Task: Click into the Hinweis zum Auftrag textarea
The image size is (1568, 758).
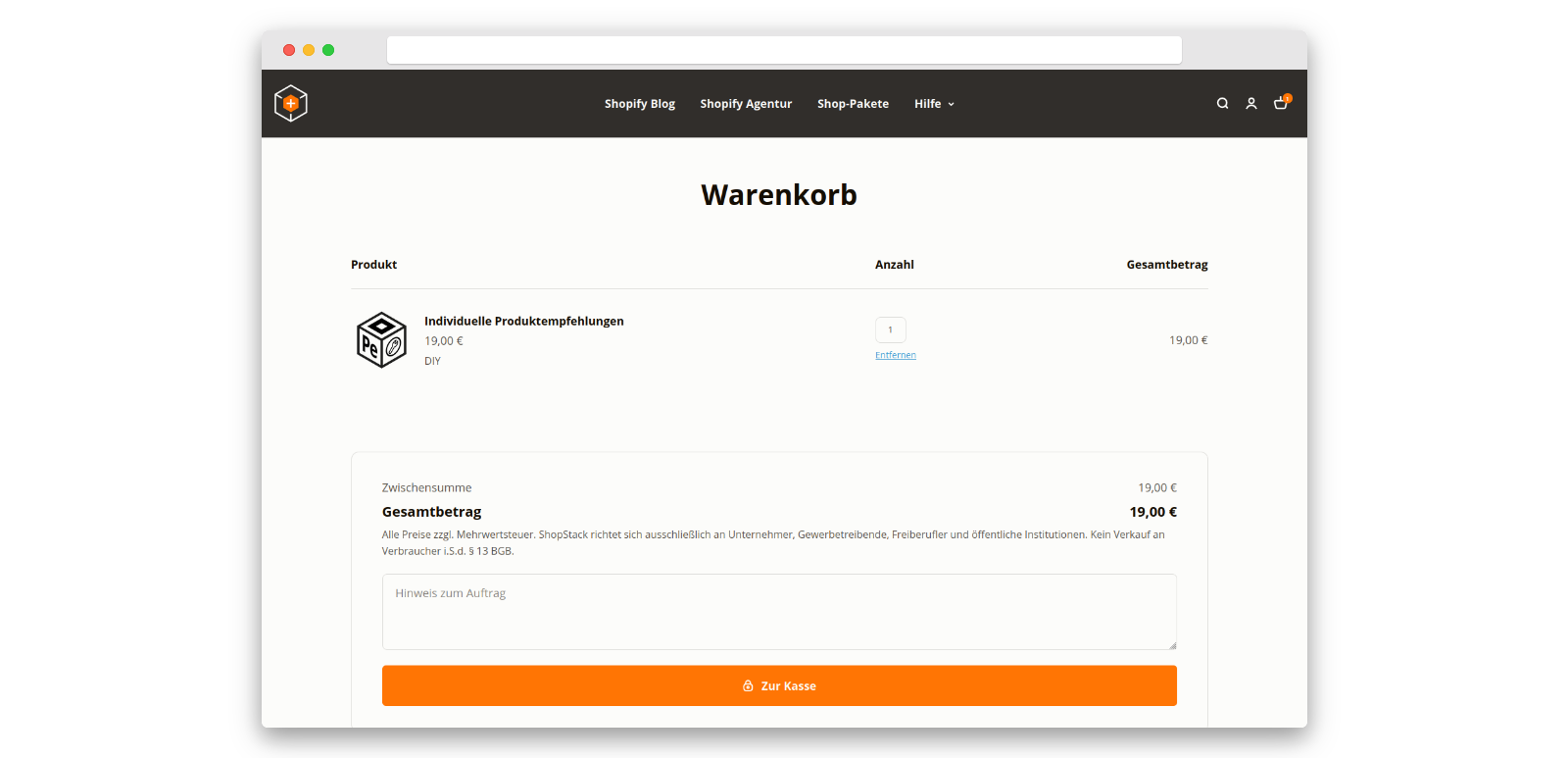Action: coord(779,612)
